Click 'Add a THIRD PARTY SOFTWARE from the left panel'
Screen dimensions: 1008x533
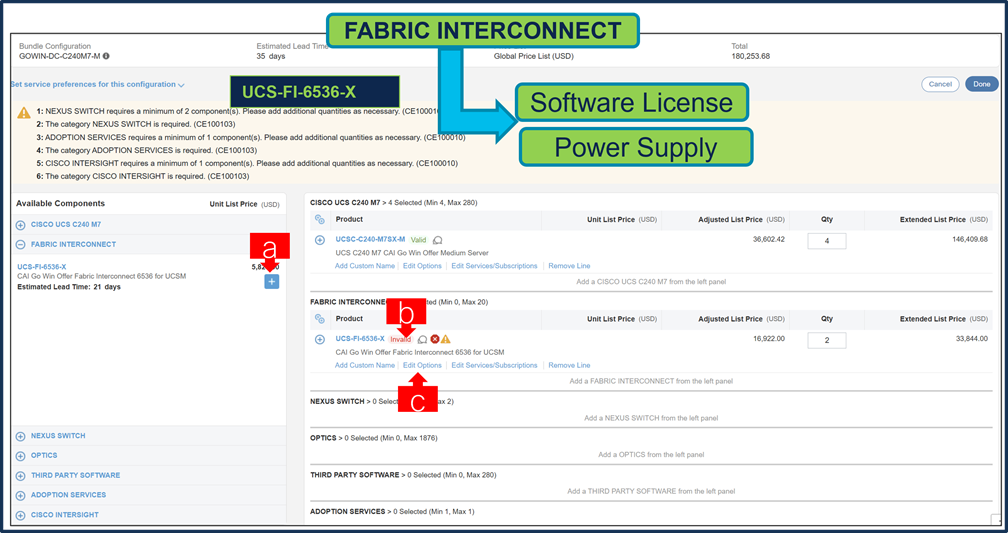point(651,491)
